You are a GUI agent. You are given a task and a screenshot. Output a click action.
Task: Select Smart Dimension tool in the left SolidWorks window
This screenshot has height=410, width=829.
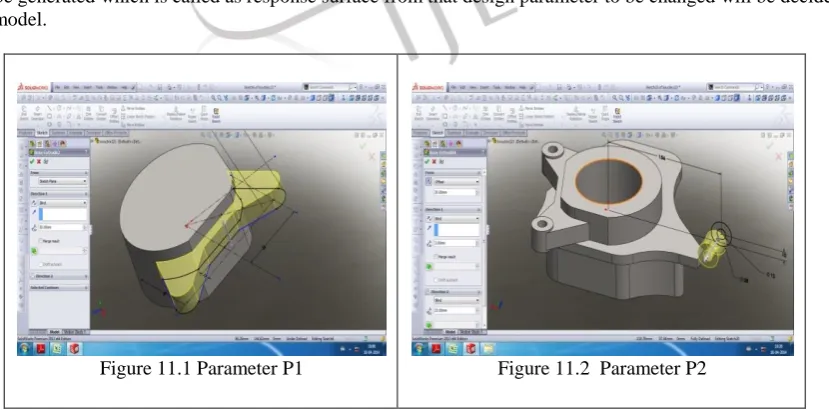click(38, 113)
